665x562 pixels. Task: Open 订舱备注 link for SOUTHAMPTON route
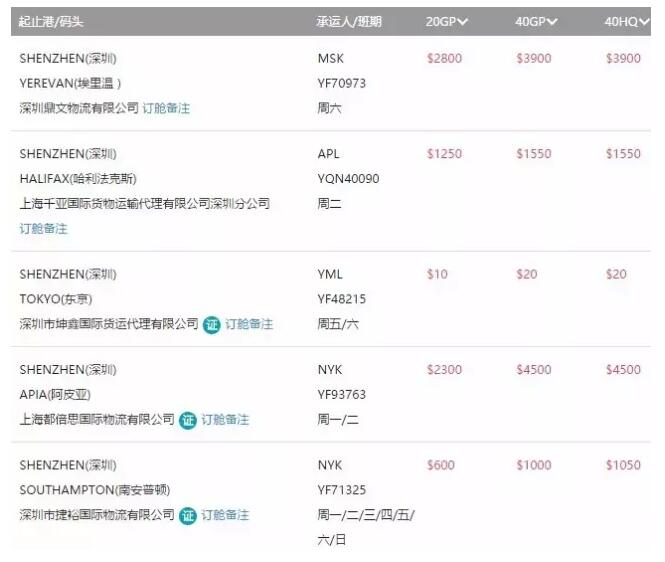(x=225, y=515)
